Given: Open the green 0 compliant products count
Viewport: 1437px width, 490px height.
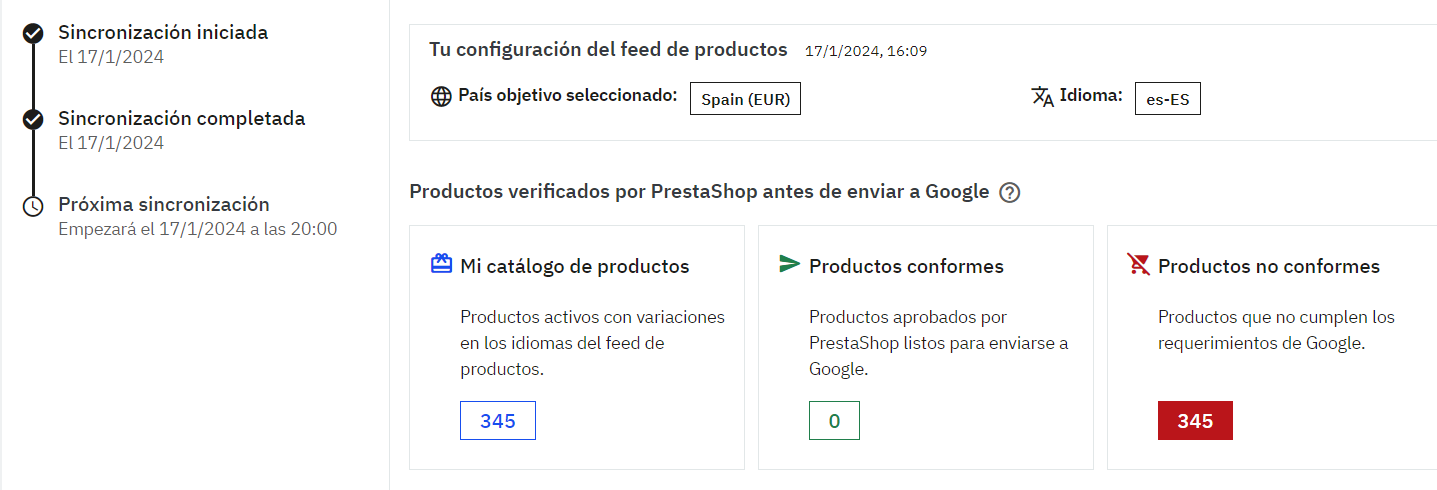Looking at the screenshot, I should [834, 421].
